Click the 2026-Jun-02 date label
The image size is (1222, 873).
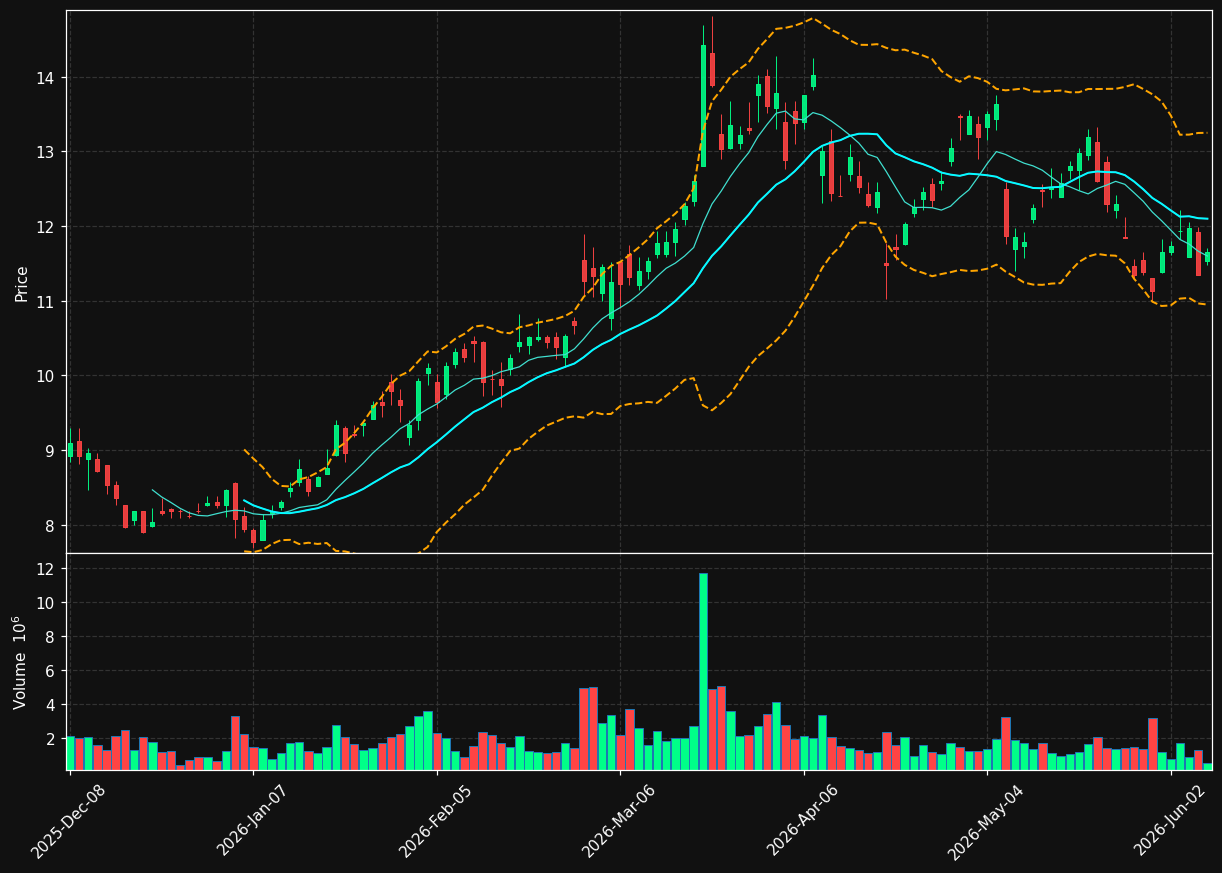pos(1170,821)
